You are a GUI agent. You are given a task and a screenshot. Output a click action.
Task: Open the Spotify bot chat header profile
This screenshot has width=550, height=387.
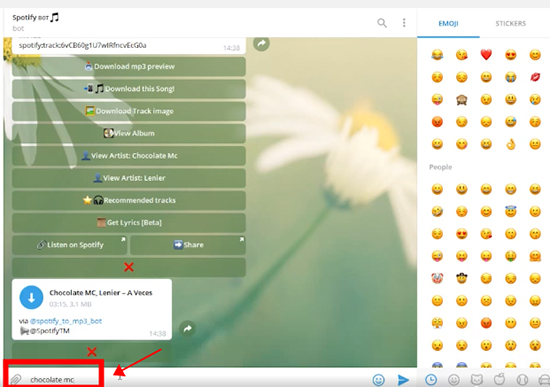coord(35,22)
